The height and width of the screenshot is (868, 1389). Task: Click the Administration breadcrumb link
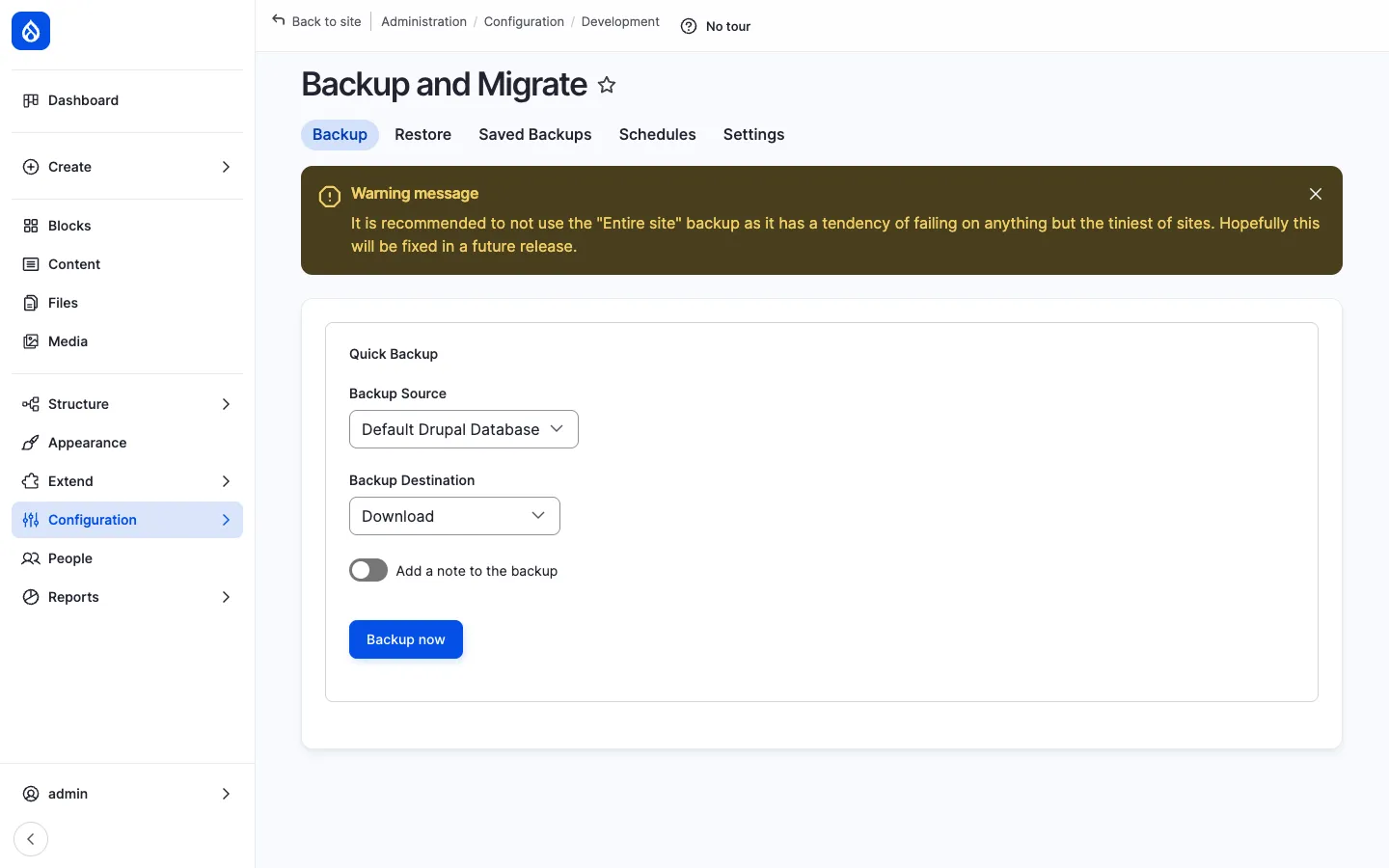[423, 21]
